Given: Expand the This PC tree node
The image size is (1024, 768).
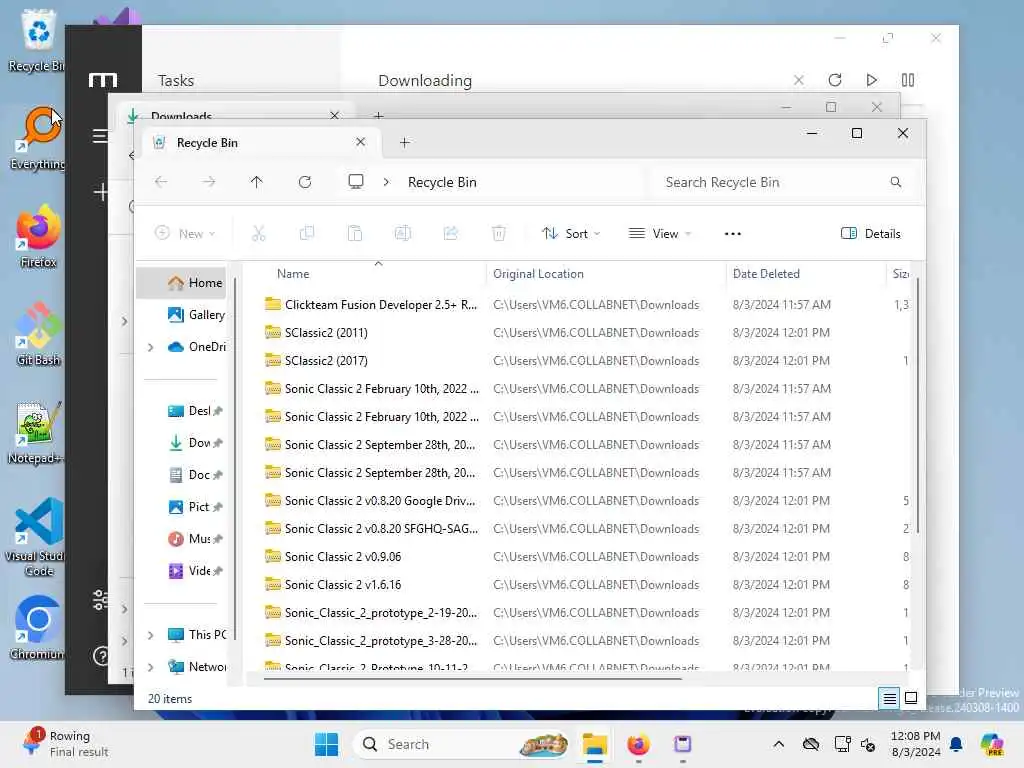Looking at the screenshot, I should point(151,635).
